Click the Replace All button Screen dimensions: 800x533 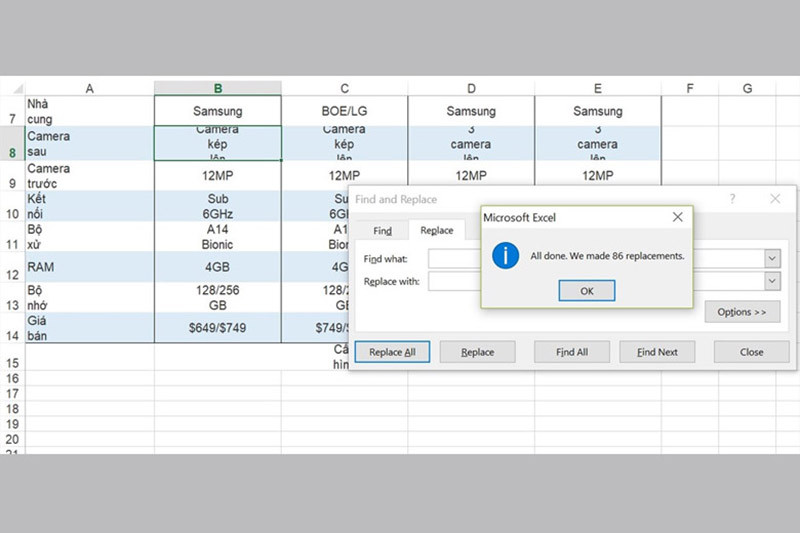(x=392, y=352)
